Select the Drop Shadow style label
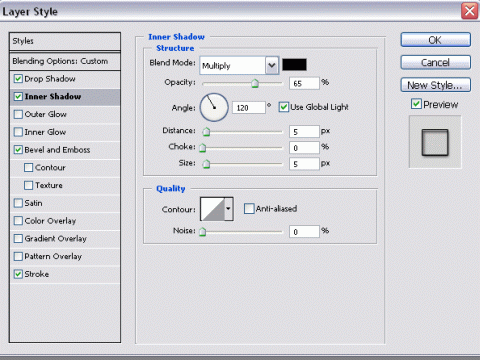480x360 pixels. 50,79
